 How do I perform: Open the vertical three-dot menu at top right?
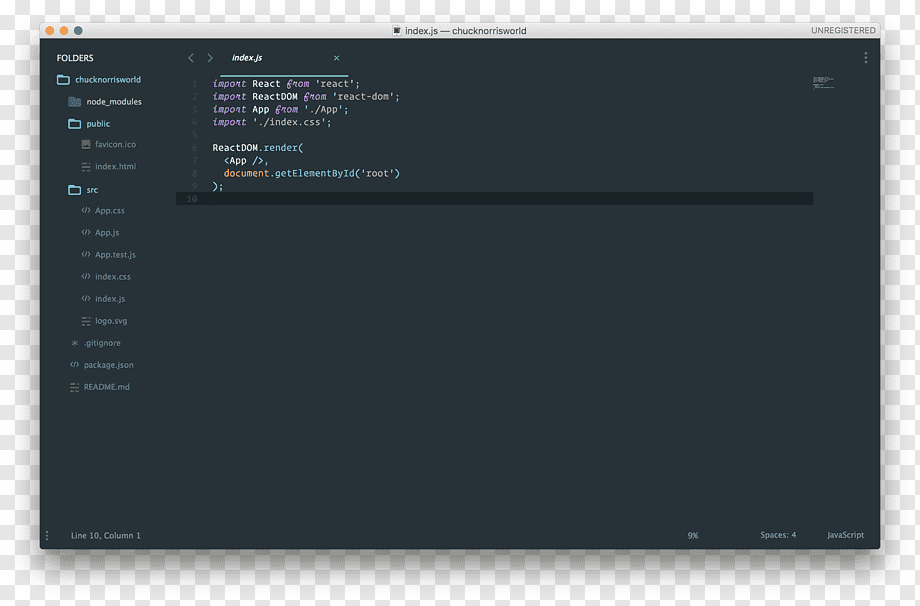(865, 58)
